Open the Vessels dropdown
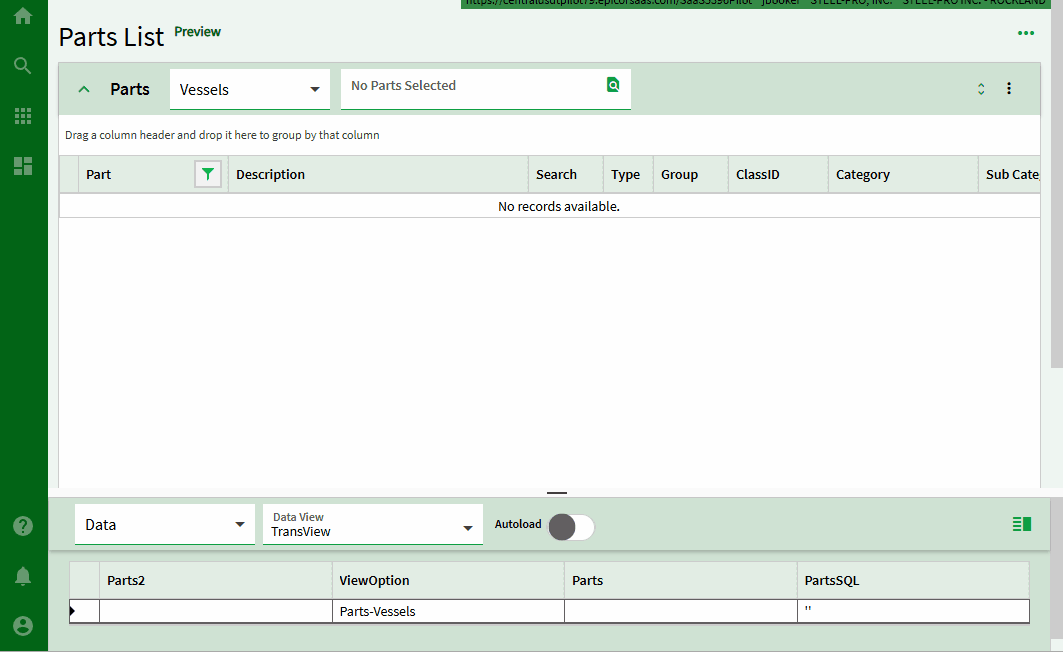This screenshot has height=652, width=1063. (249, 89)
